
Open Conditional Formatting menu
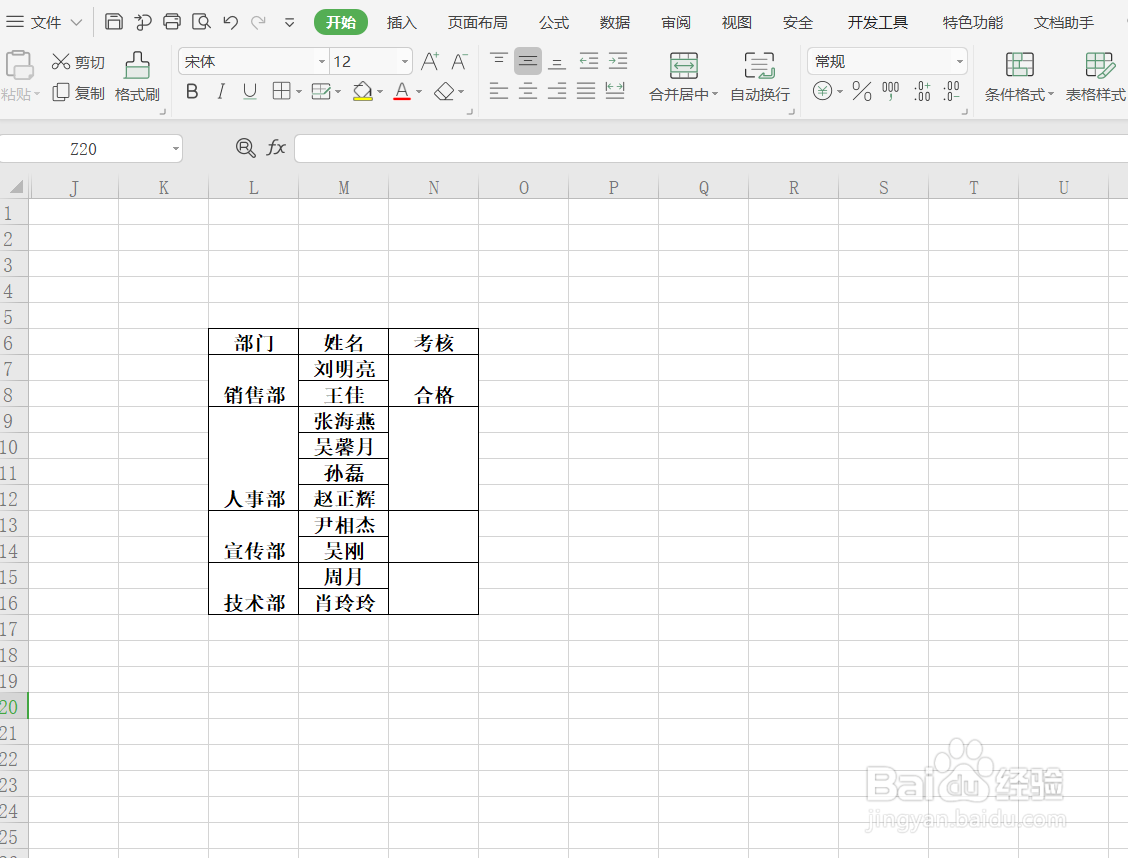pyautogui.click(x=1019, y=76)
